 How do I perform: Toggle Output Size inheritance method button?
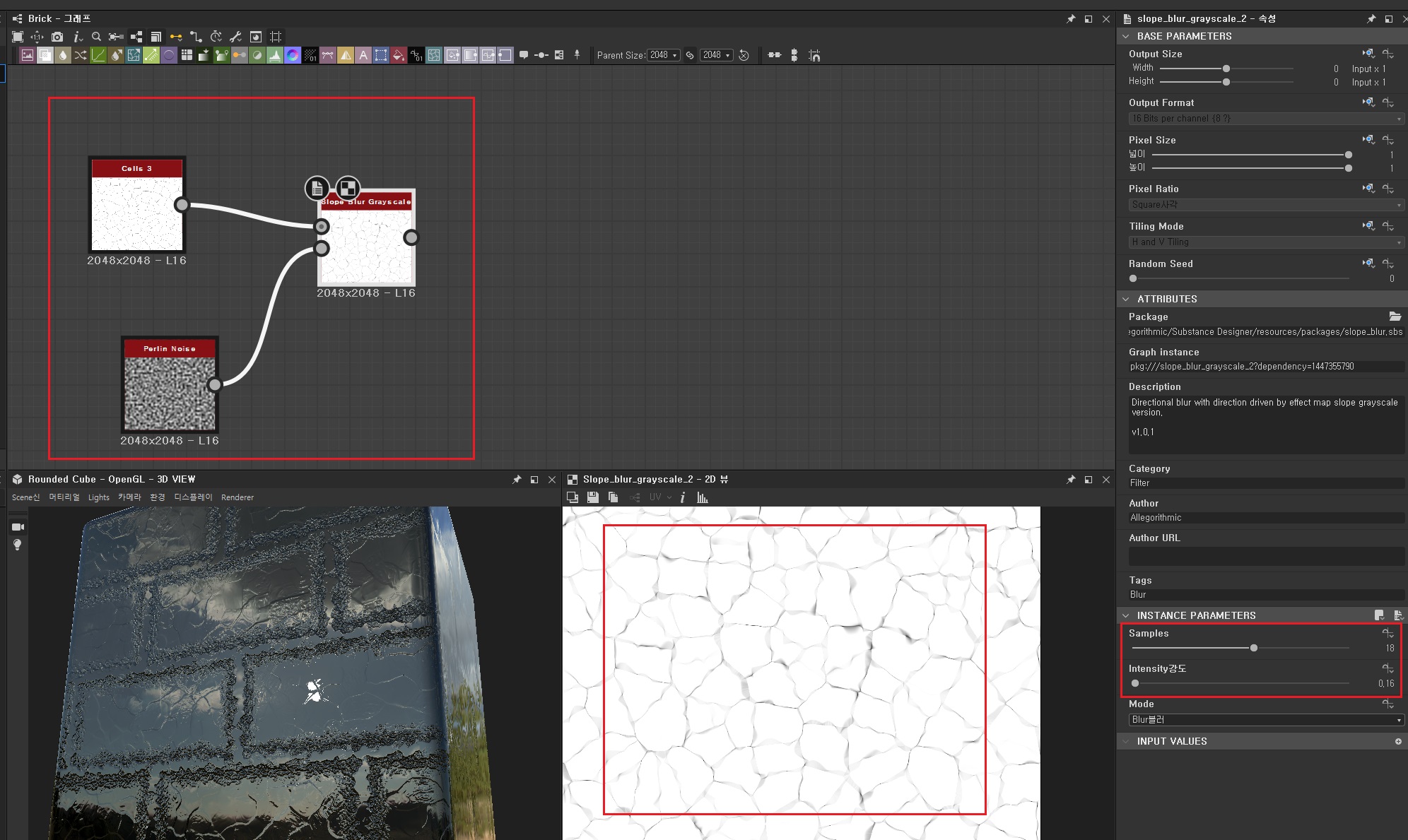tap(1368, 54)
